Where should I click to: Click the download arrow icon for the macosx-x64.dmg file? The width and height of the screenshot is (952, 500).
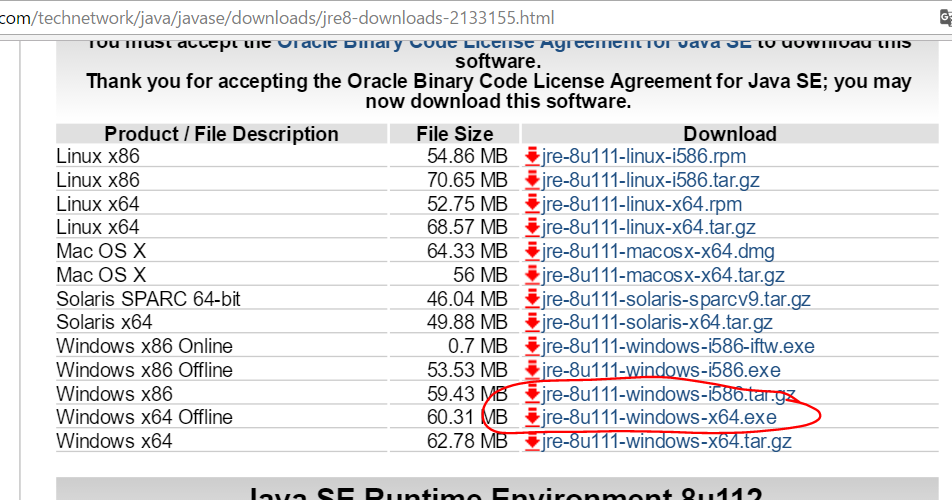coord(532,251)
